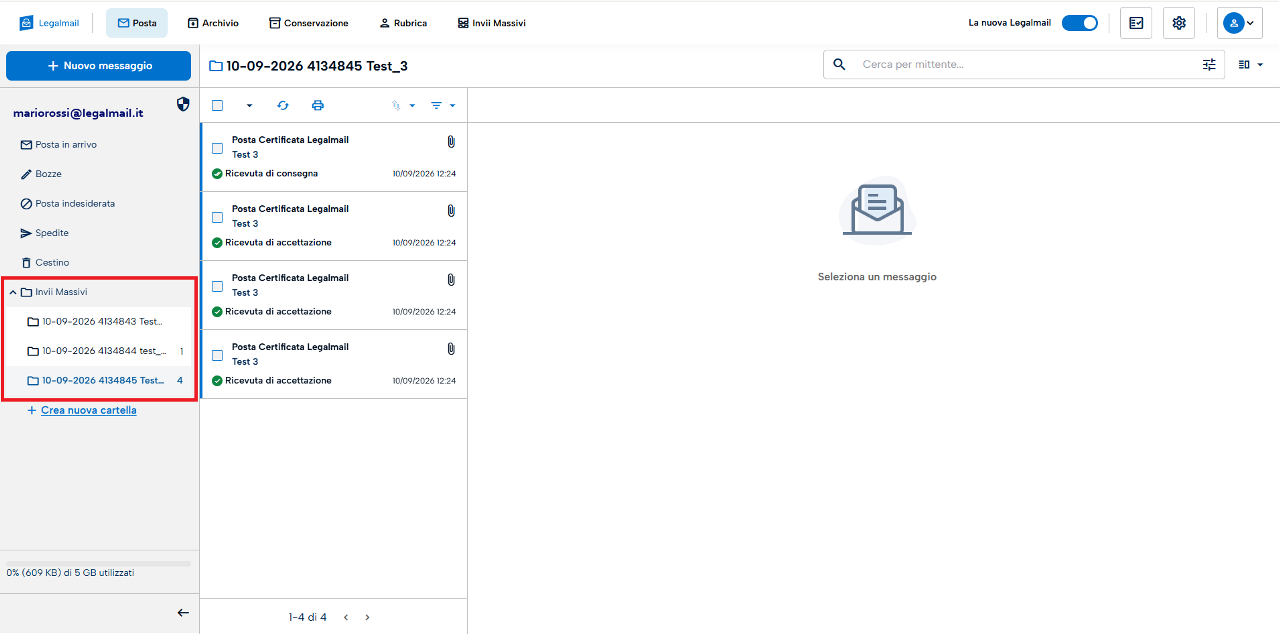Screen dimensions: 1280x634
Task: Open the Conservazione tab
Action: coord(308,23)
